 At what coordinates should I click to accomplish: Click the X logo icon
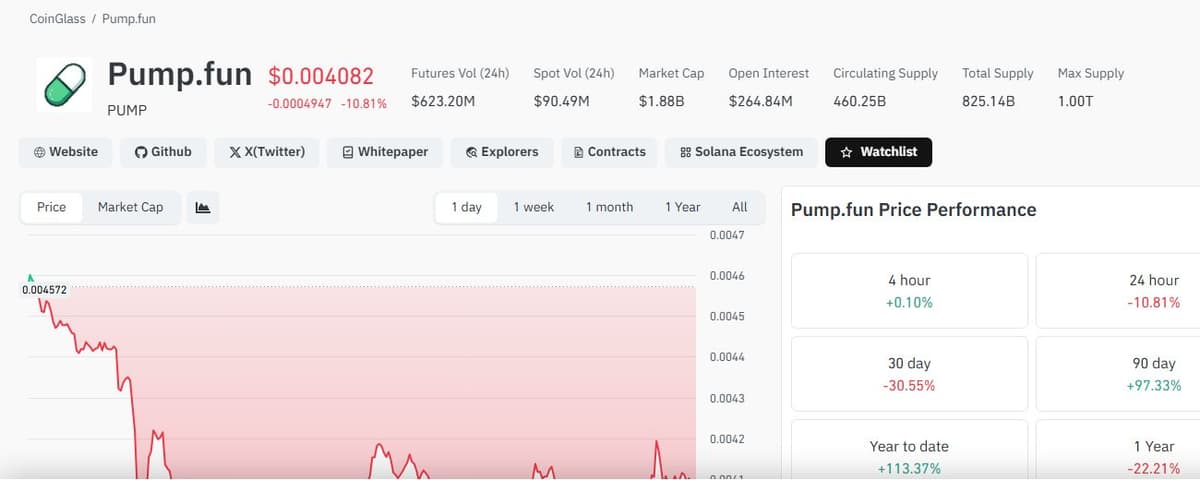point(235,152)
